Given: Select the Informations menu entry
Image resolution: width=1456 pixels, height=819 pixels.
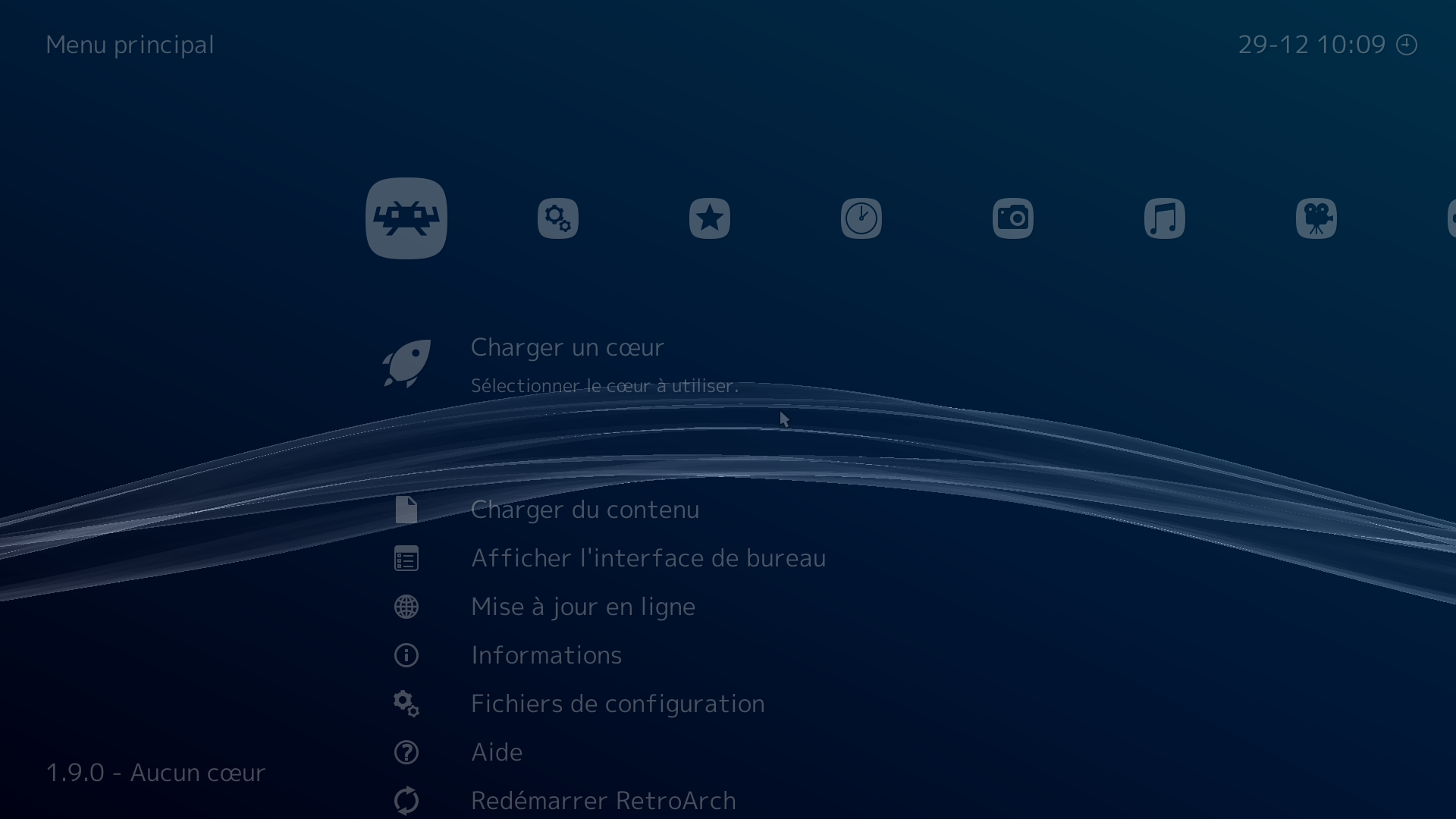Looking at the screenshot, I should (x=546, y=655).
